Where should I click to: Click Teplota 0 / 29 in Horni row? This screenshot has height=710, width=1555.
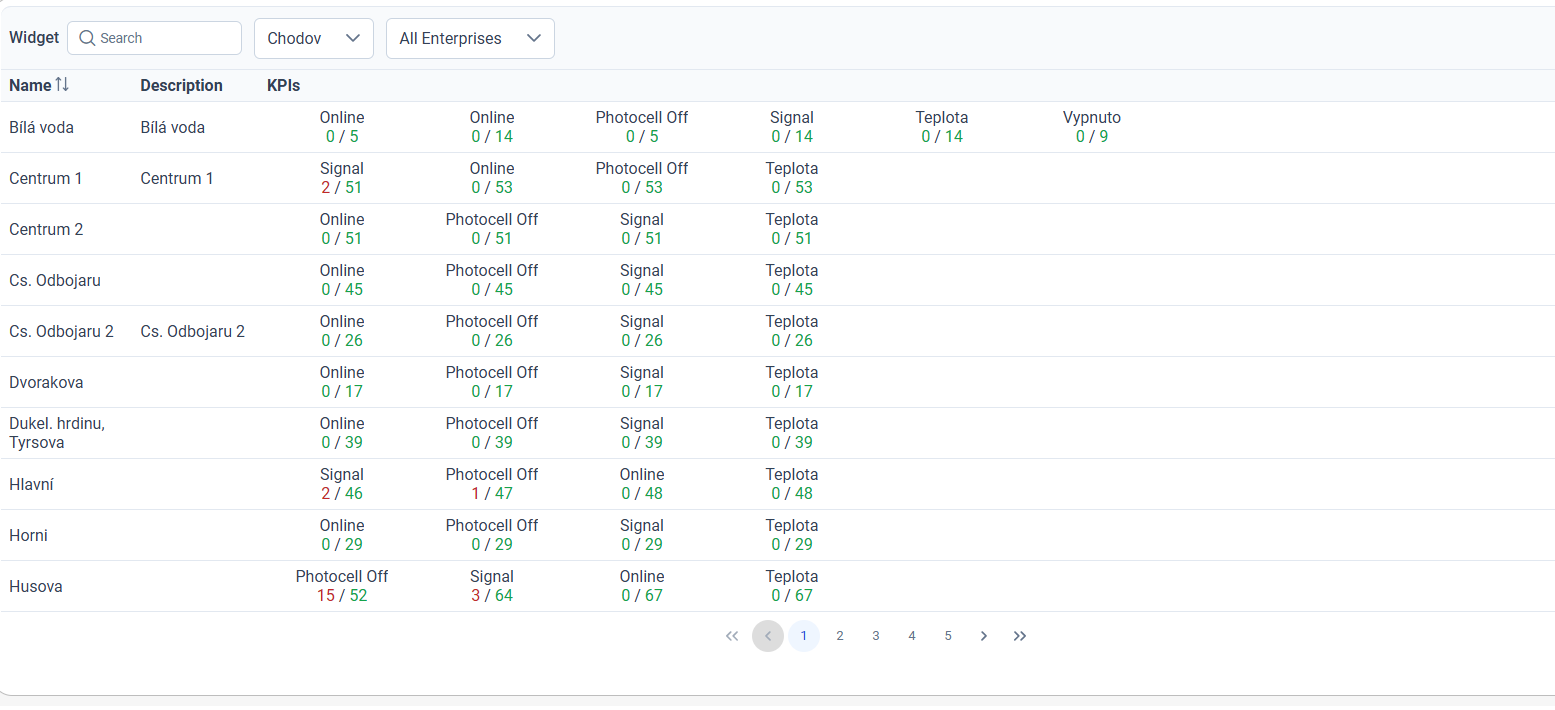pos(792,535)
